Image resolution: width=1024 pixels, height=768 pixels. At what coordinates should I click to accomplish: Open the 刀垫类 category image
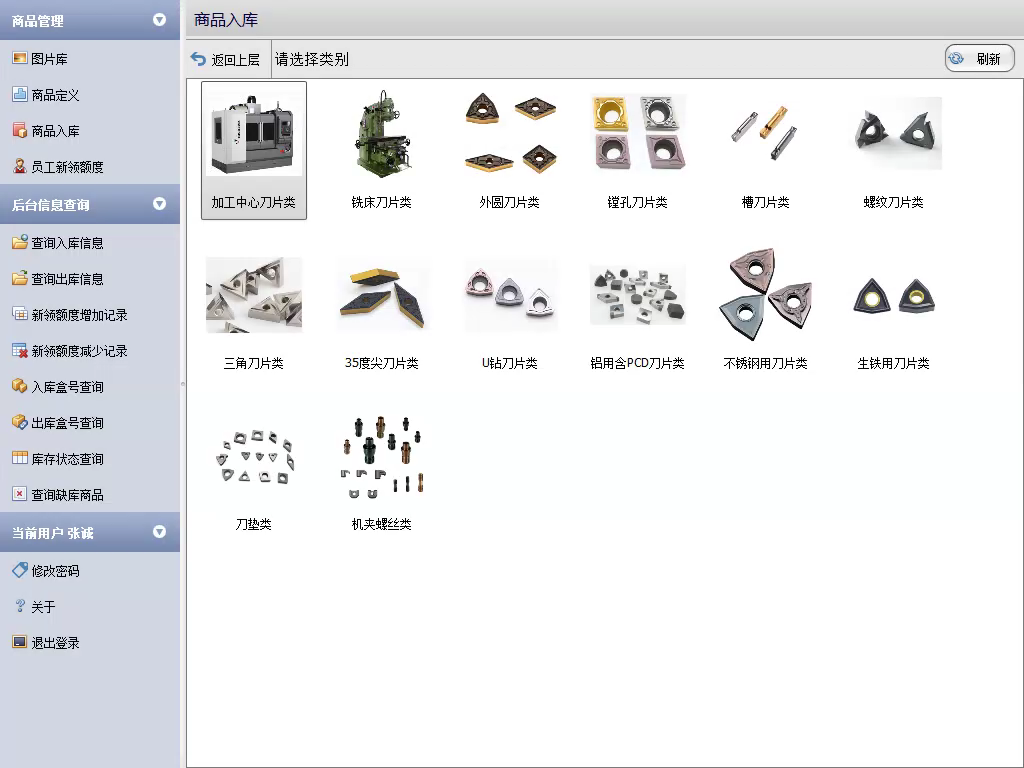tap(253, 456)
